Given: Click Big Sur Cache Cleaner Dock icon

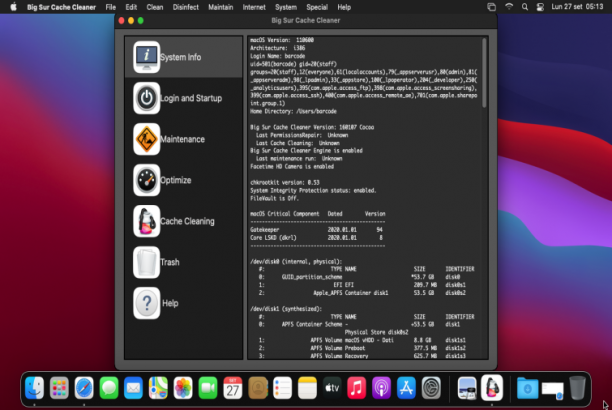Looking at the screenshot, I should click(x=492, y=388).
